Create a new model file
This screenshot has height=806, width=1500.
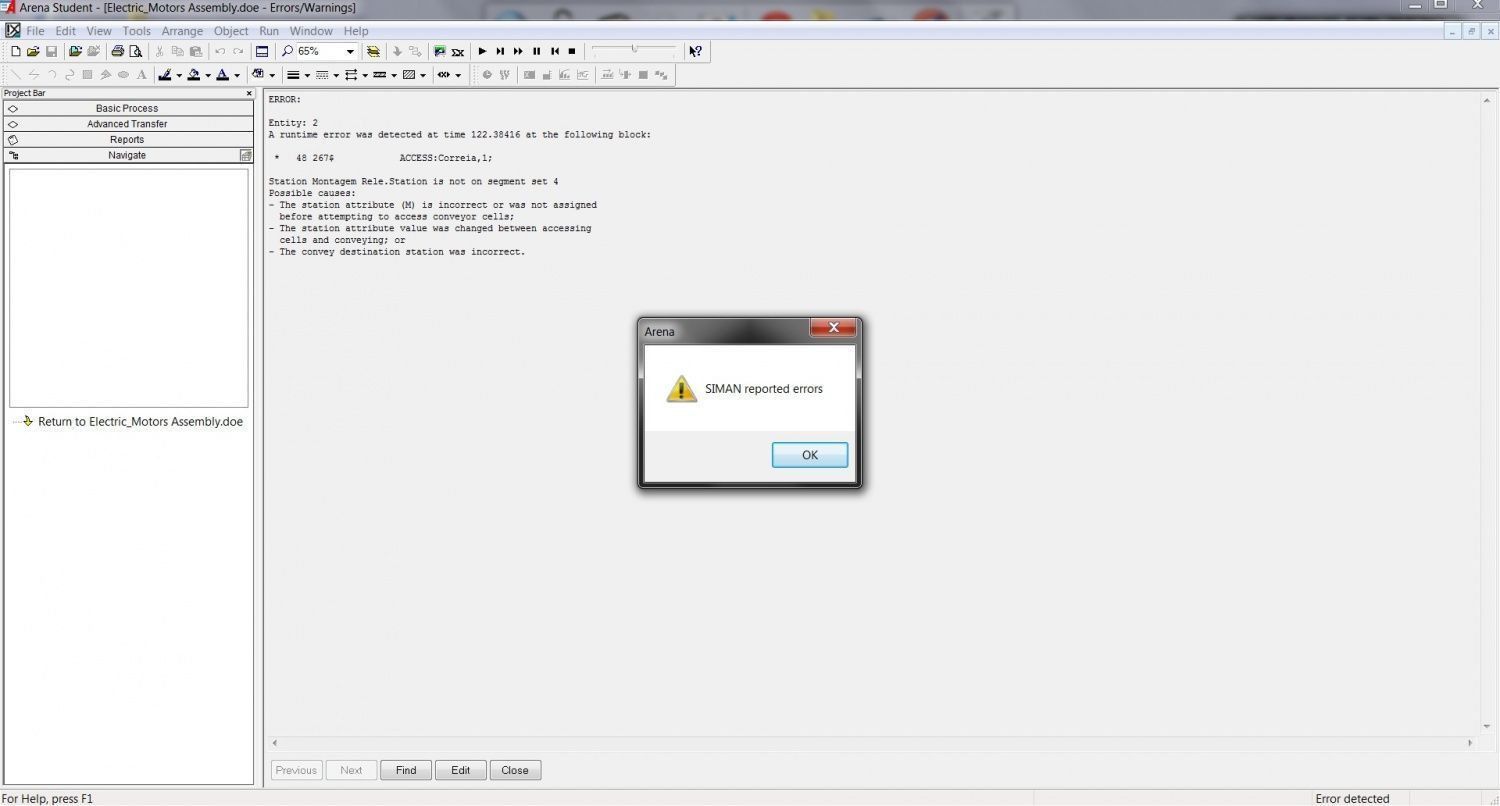[15, 51]
